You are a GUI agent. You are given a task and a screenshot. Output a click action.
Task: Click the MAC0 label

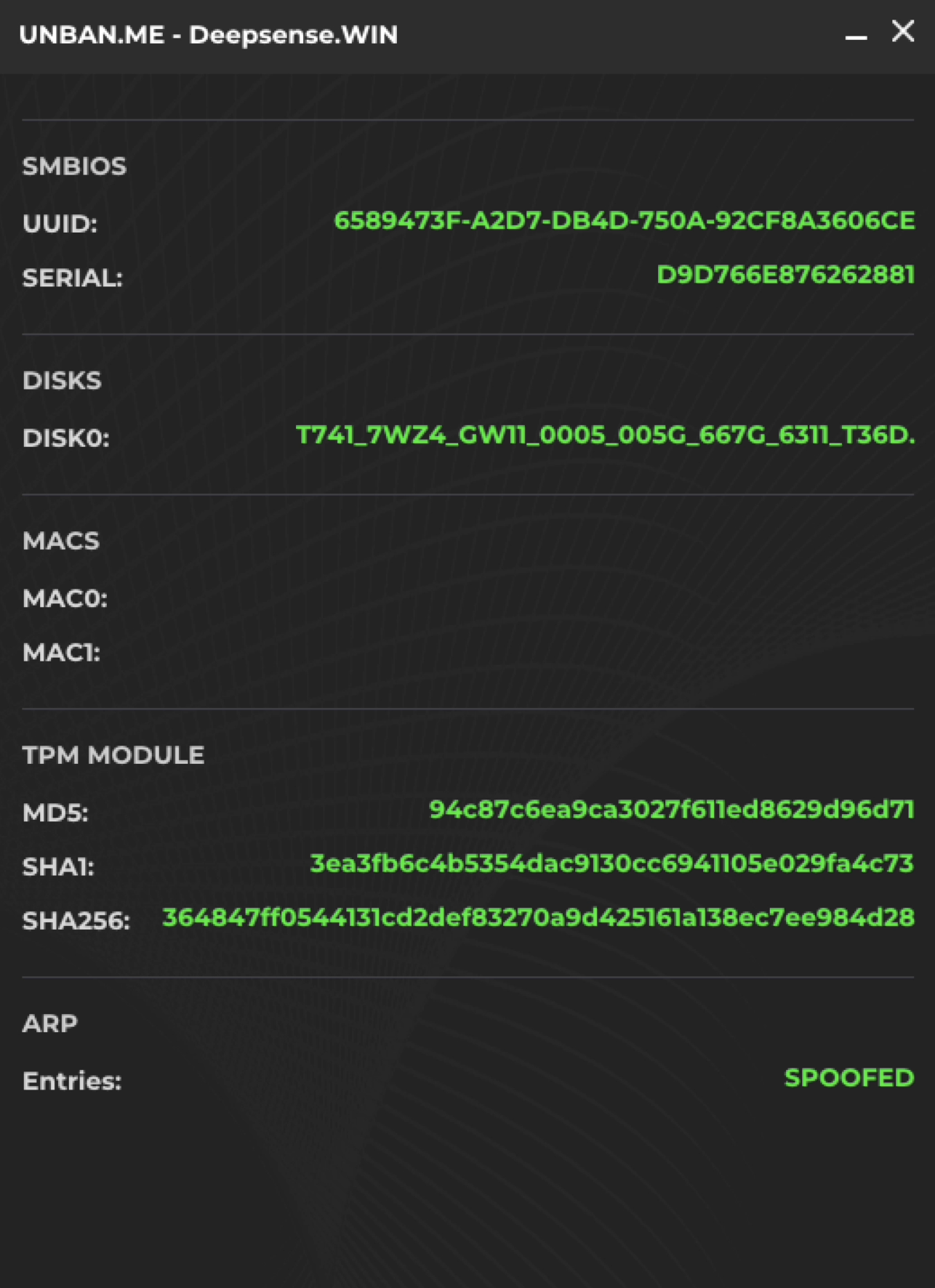[x=64, y=598]
